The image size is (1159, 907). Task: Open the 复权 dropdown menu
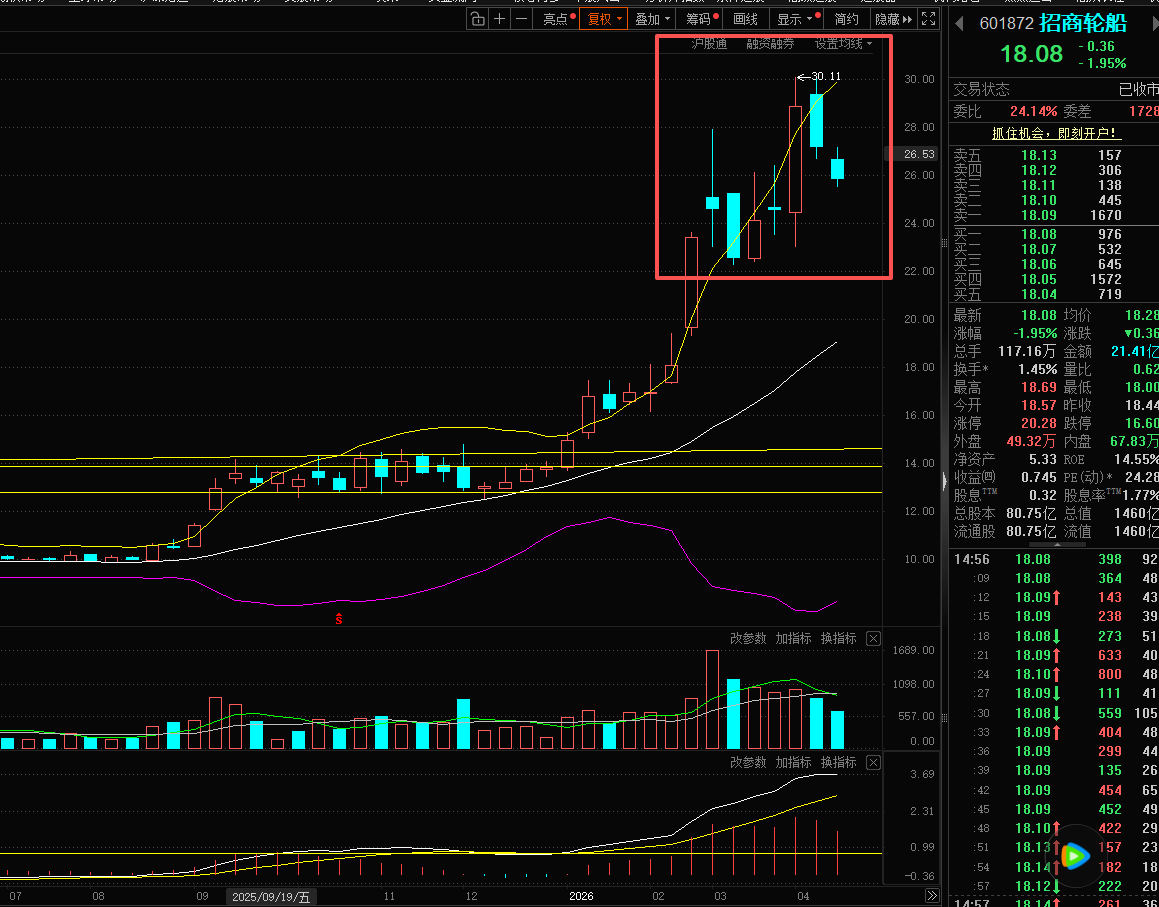604,19
